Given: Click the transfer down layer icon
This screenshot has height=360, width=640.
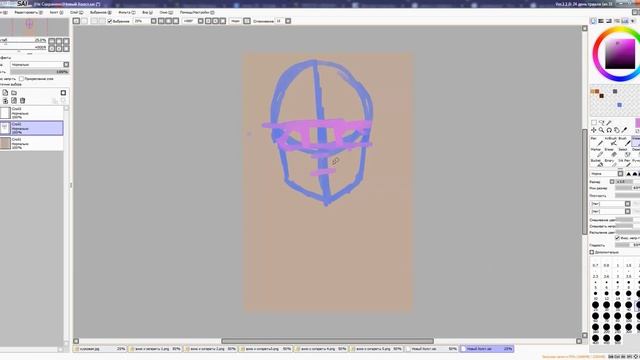Looking at the screenshot, I should [5, 100].
